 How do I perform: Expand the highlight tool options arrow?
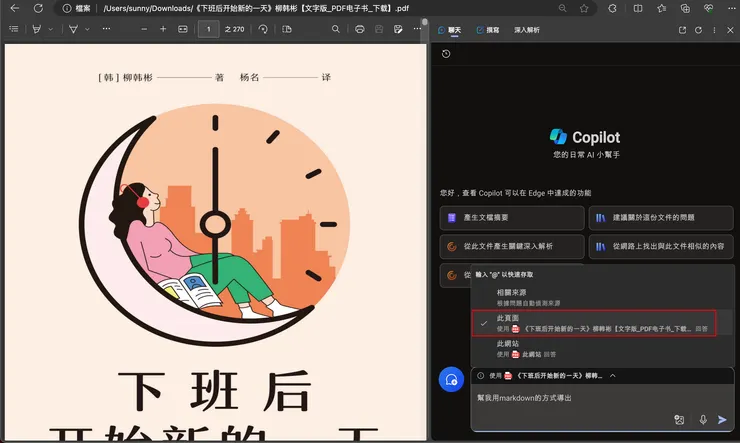point(50,29)
